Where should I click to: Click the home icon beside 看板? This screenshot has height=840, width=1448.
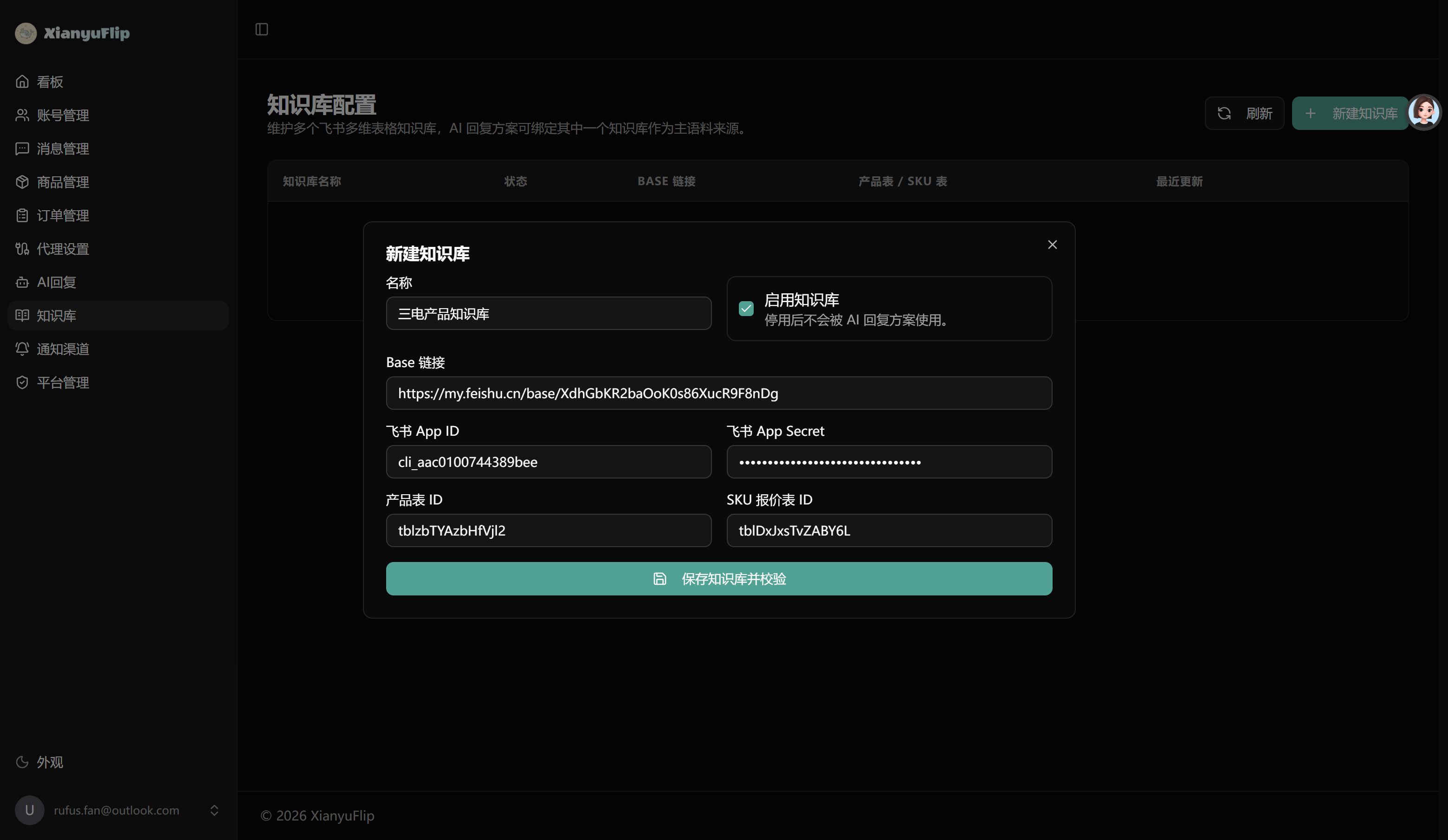tap(22, 82)
